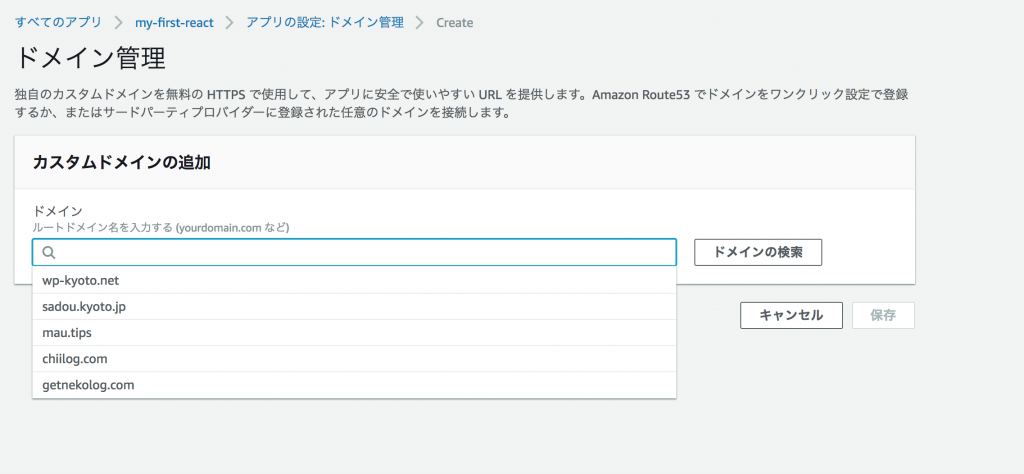Select wp-kyoto.net from the dropdown

pos(354,280)
